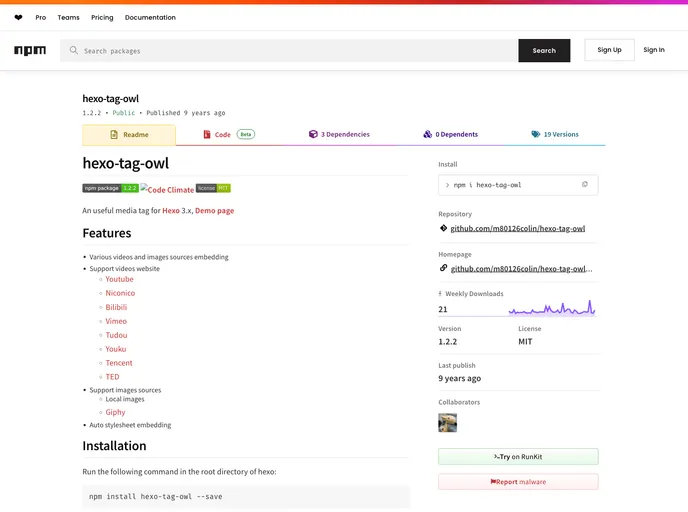Click the Dependents cubes icon
The width and height of the screenshot is (688, 512).
coord(427,134)
